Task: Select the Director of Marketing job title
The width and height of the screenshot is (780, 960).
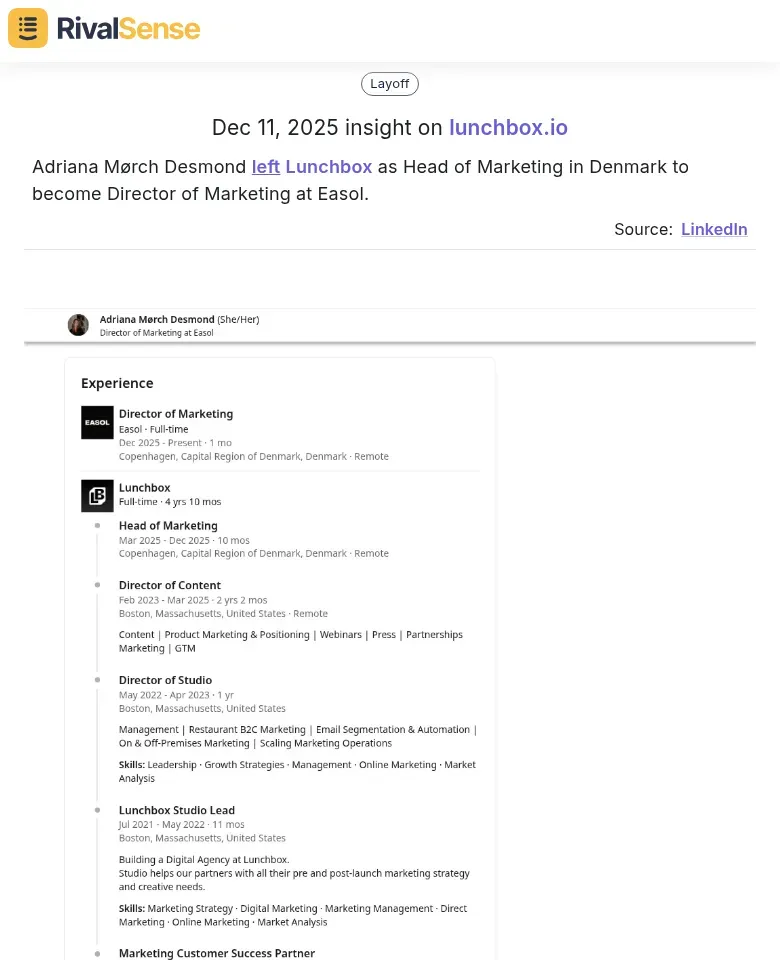Action: coord(176,414)
